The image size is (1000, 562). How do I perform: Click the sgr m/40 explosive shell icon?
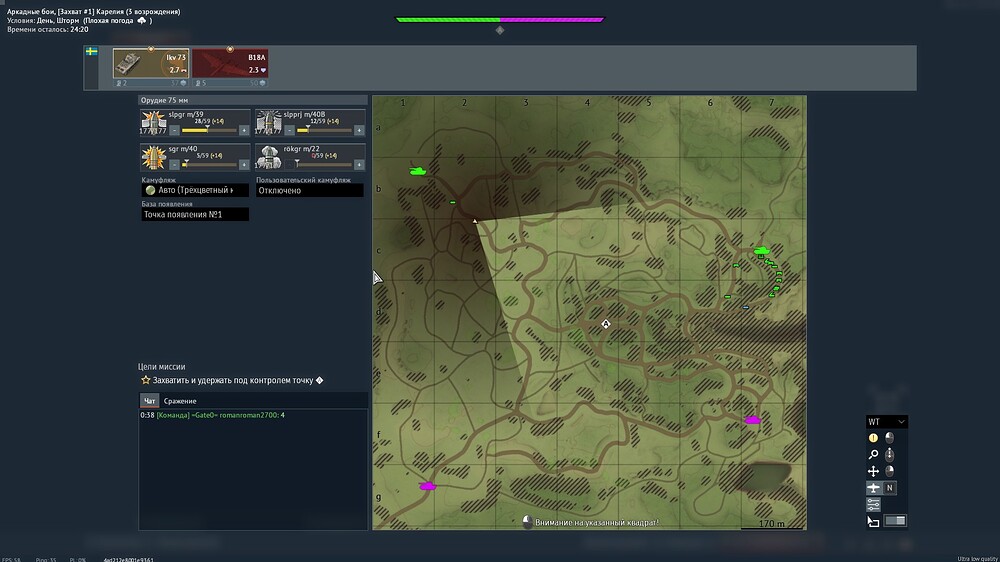coord(153,157)
